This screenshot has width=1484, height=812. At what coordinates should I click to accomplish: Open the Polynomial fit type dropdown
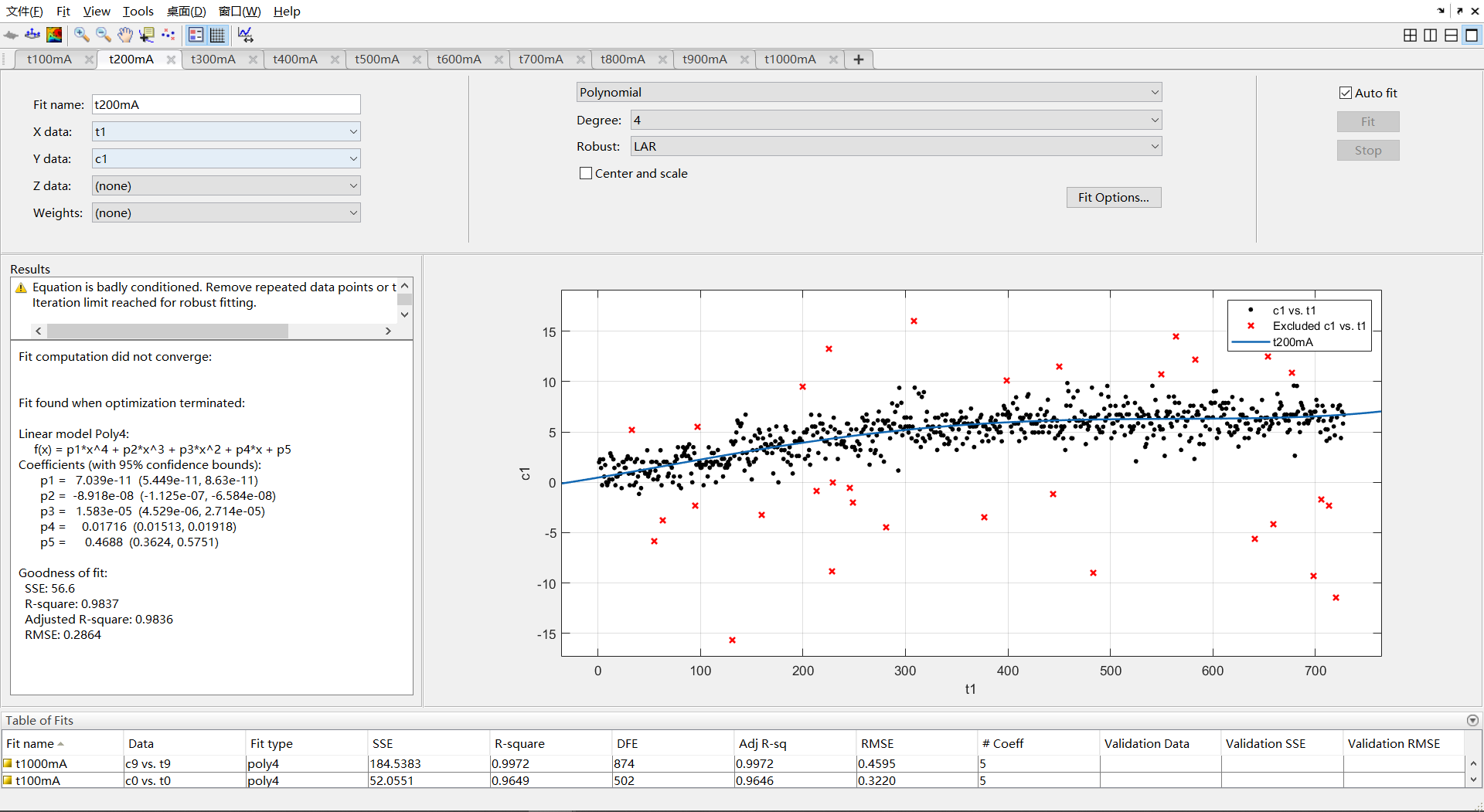pyautogui.click(x=869, y=92)
